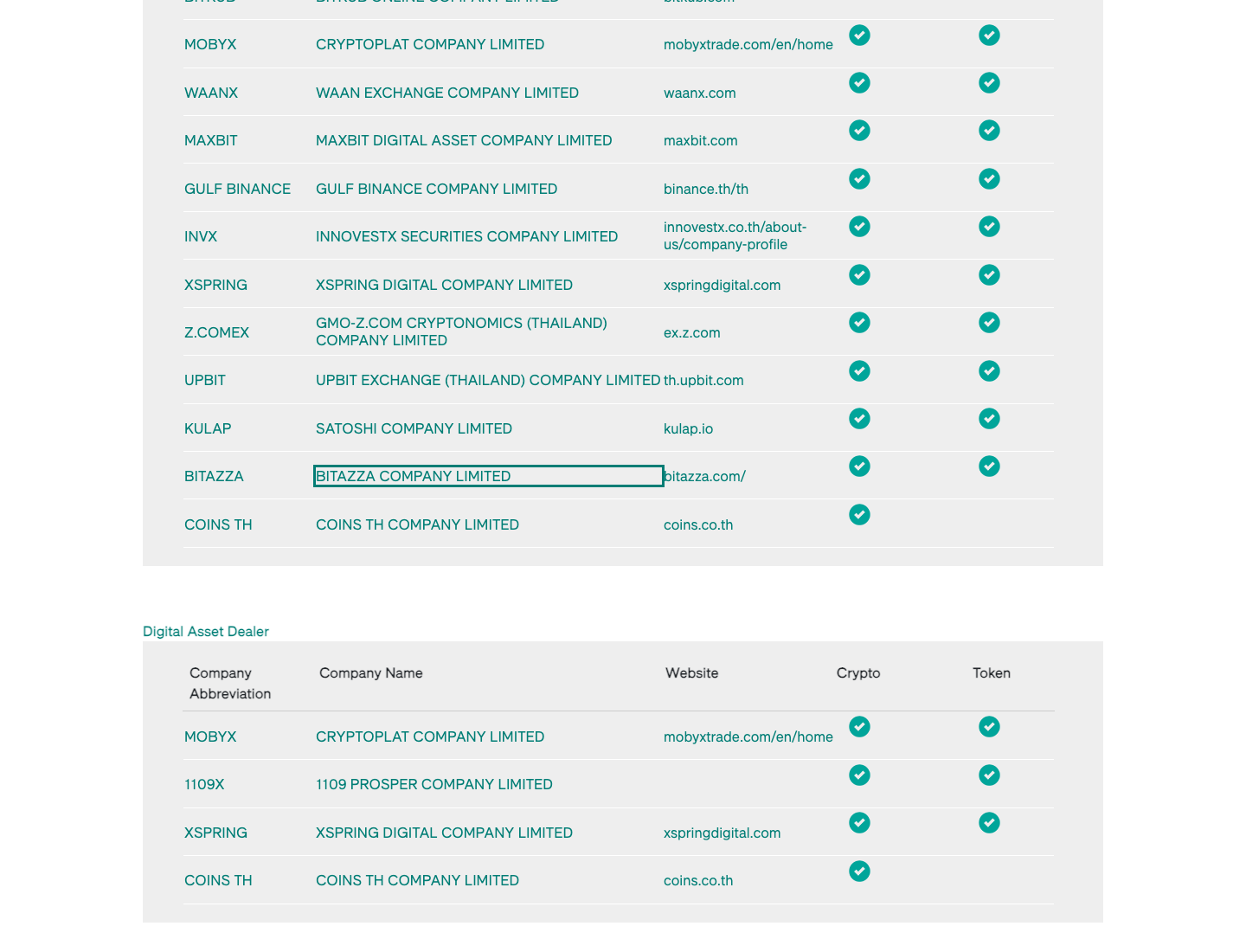The height and width of the screenshot is (952, 1246).
Task: Click the INVX abbreviation
Action: (x=201, y=236)
